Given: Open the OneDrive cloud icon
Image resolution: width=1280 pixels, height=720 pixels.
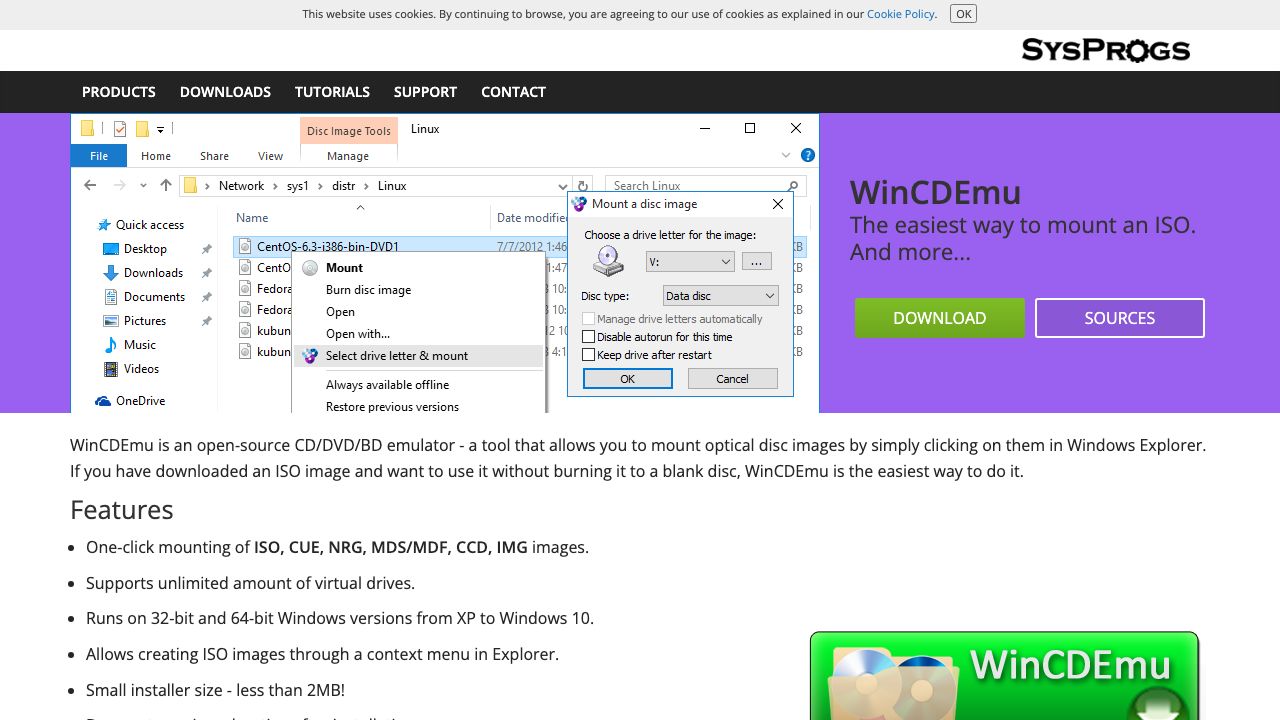Looking at the screenshot, I should [x=103, y=401].
